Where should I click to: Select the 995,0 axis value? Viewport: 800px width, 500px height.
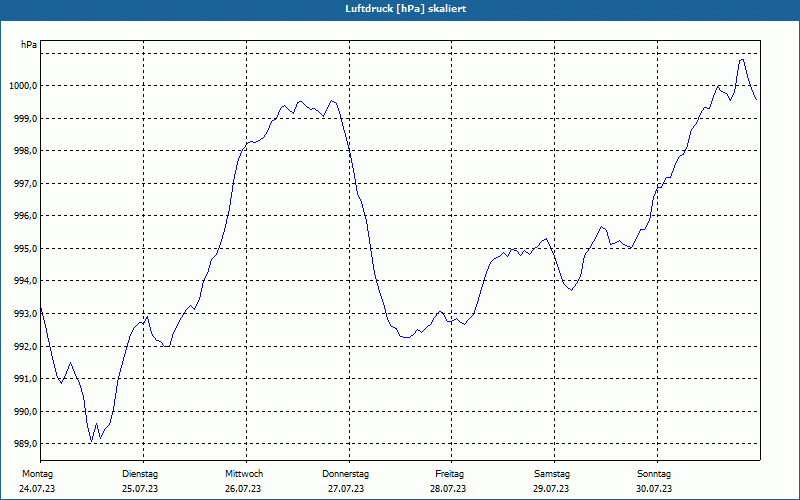(26, 248)
